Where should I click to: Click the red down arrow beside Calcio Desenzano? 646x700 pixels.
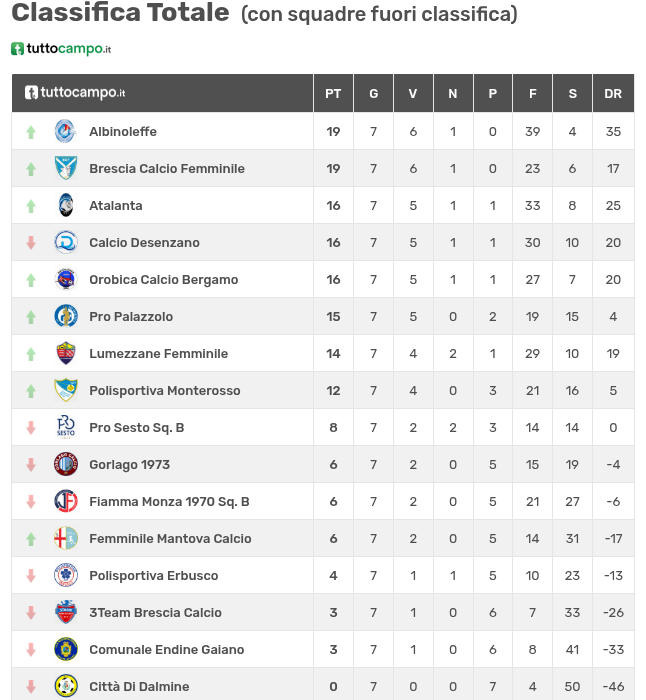(31, 242)
